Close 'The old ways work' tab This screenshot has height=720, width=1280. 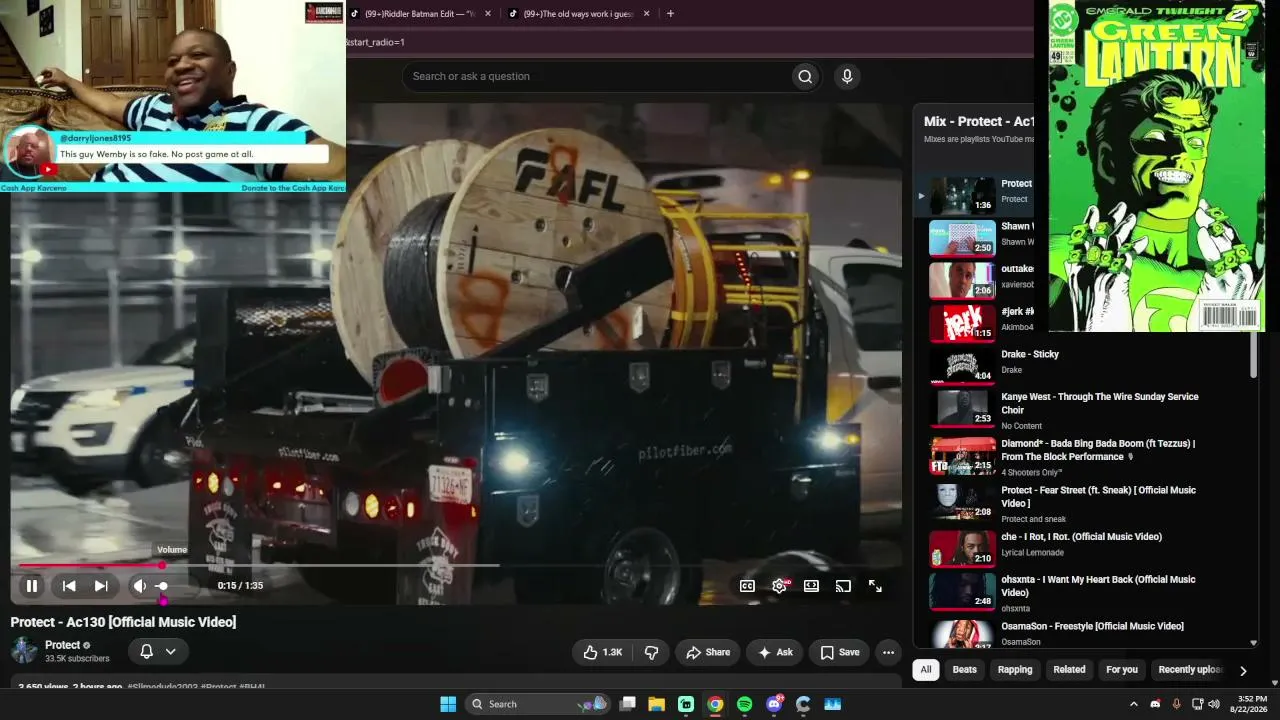click(646, 14)
